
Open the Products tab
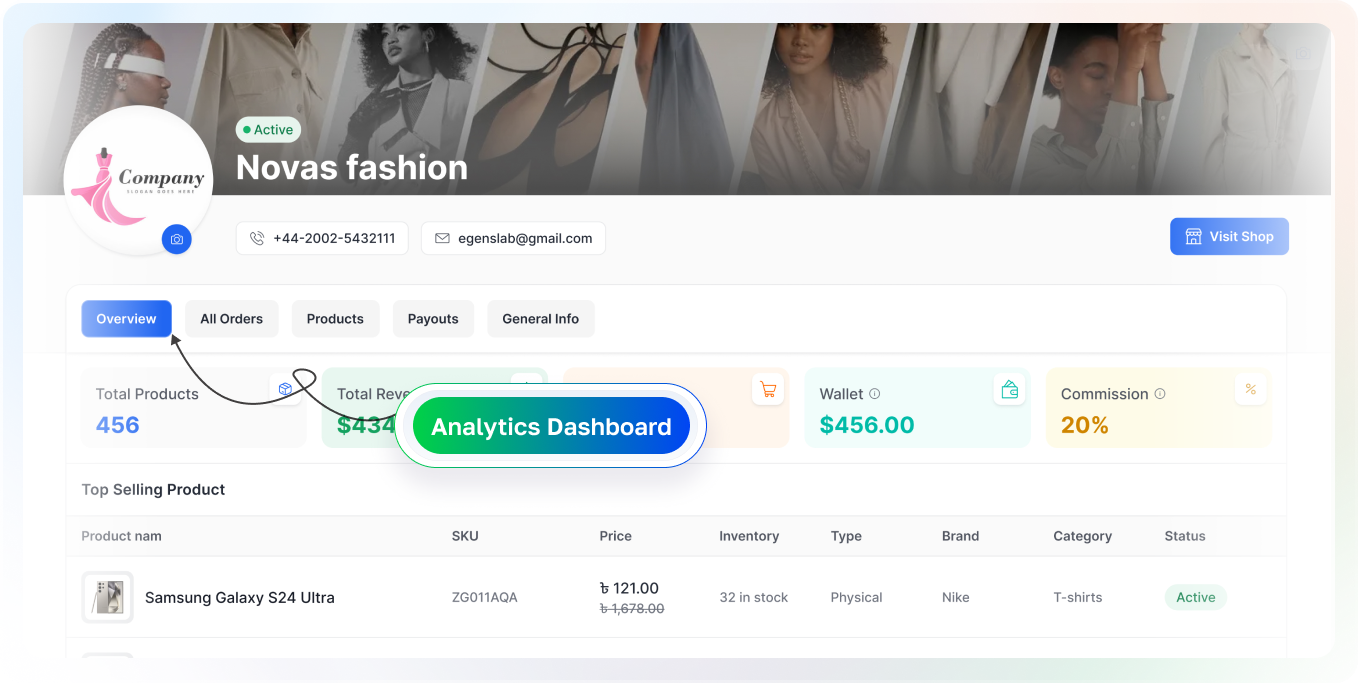coord(335,319)
